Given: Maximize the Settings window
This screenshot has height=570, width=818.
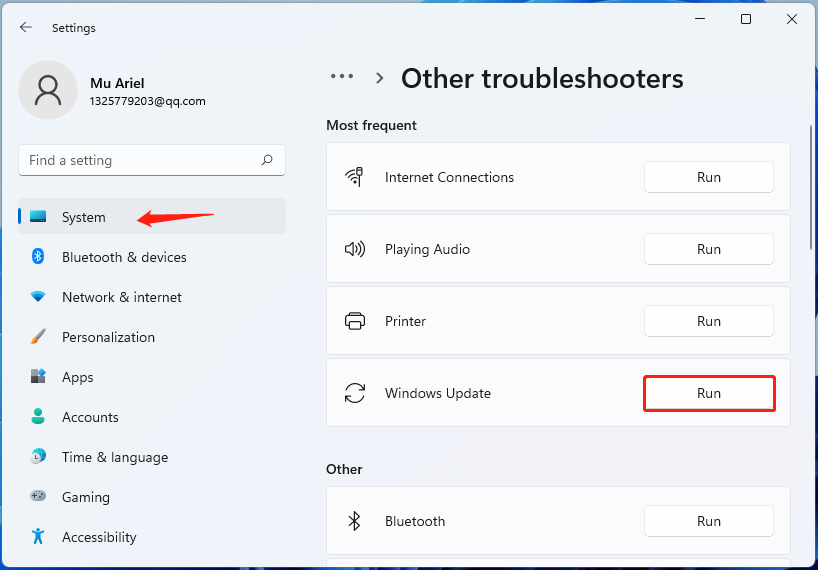Looking at the screenshot, I should click(x=746, y=19).
